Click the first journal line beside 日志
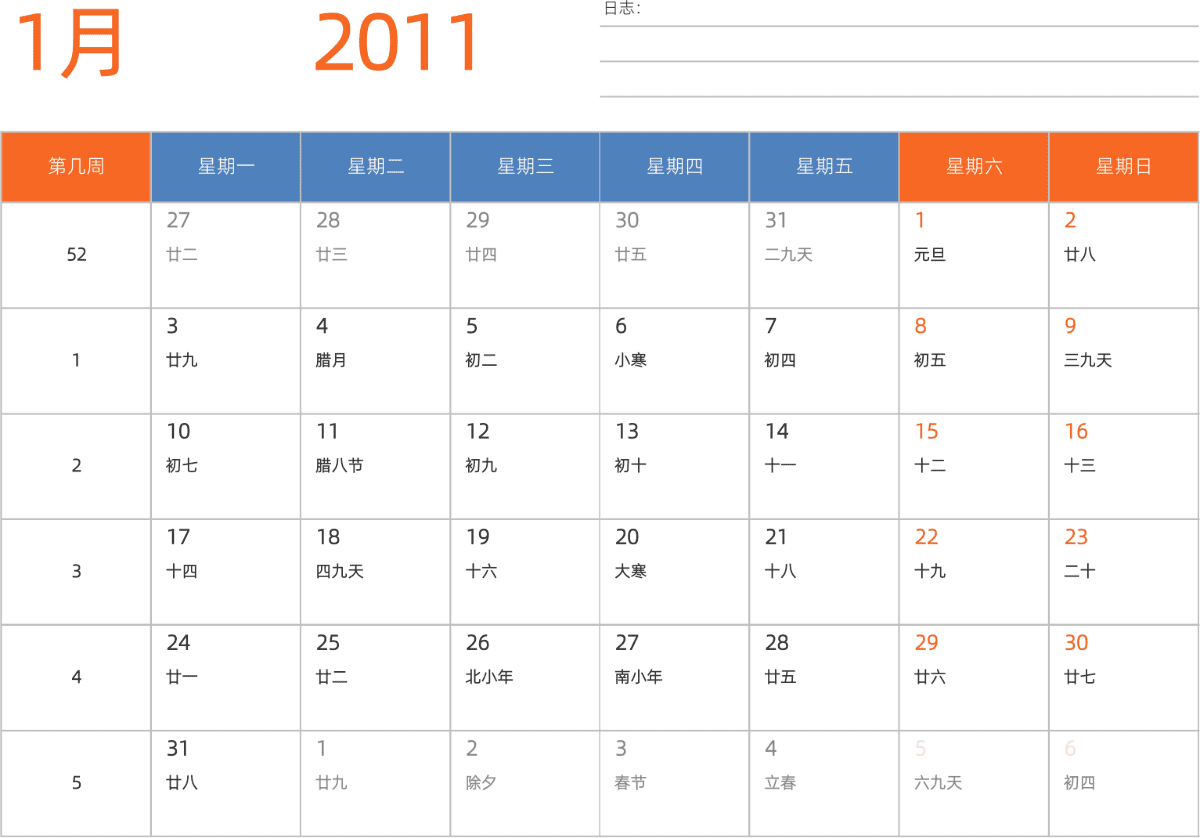The height and width of the screenshot is (838, 1200). [899, 26]
